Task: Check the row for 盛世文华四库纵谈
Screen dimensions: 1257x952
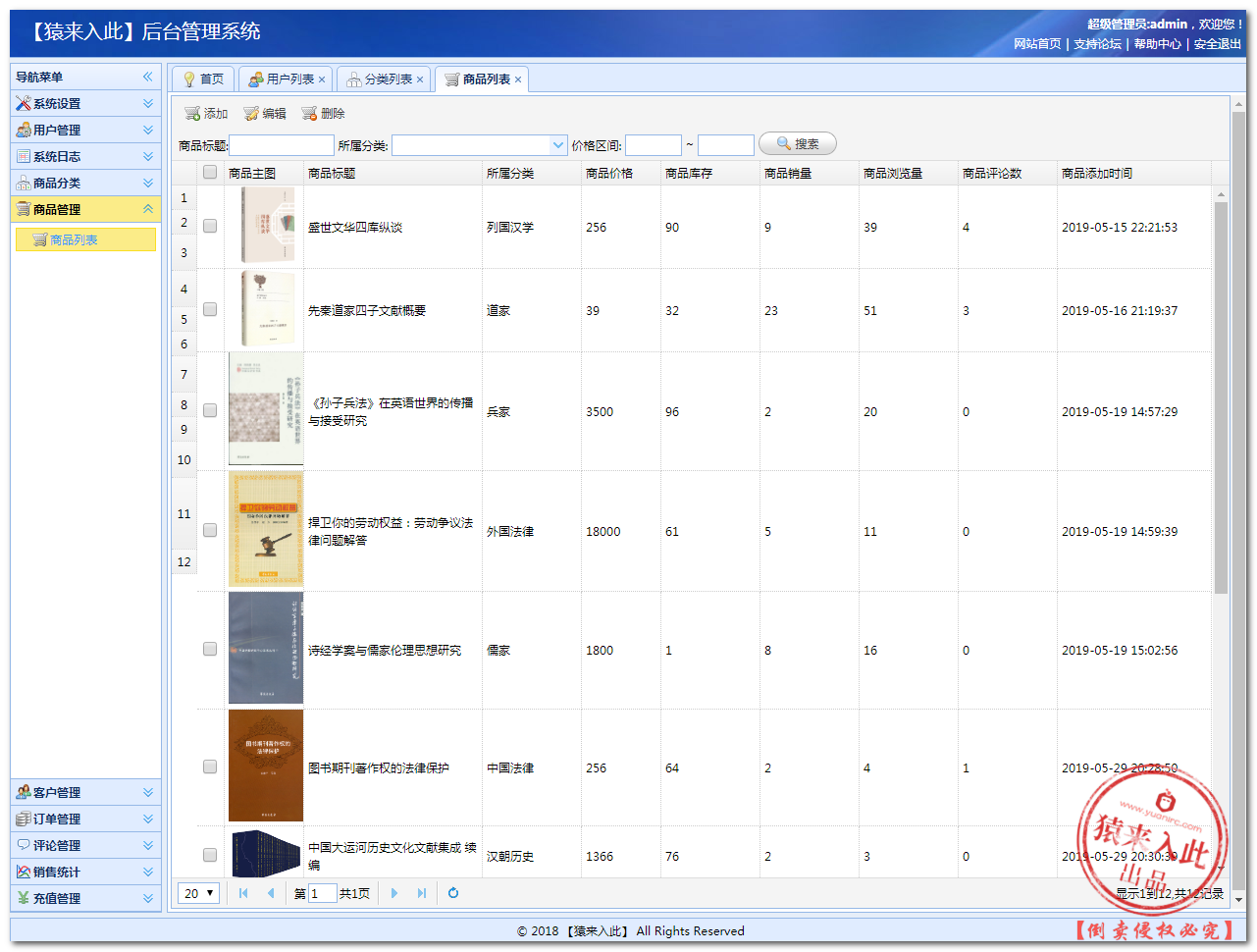Action: pyautogui.click(x=210, y=226)
